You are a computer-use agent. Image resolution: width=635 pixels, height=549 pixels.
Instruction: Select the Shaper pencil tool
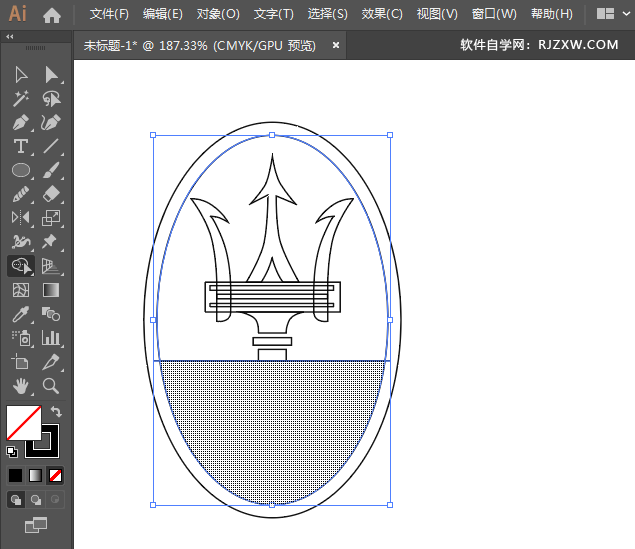21,194
